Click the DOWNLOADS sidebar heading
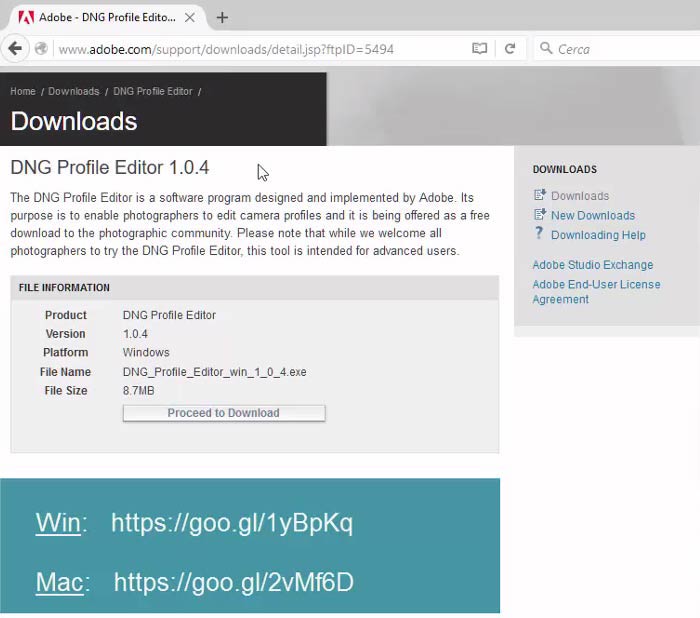This screenshot has width=700, height=618. click(564, 169)
